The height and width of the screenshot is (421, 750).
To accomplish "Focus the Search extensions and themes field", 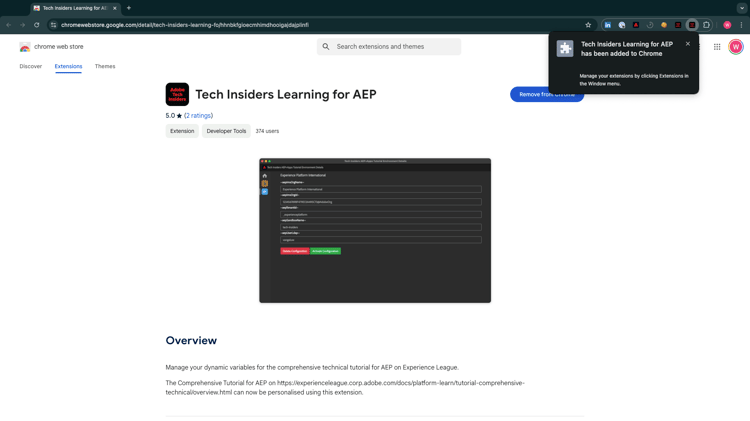I will (x=389, y=46).
